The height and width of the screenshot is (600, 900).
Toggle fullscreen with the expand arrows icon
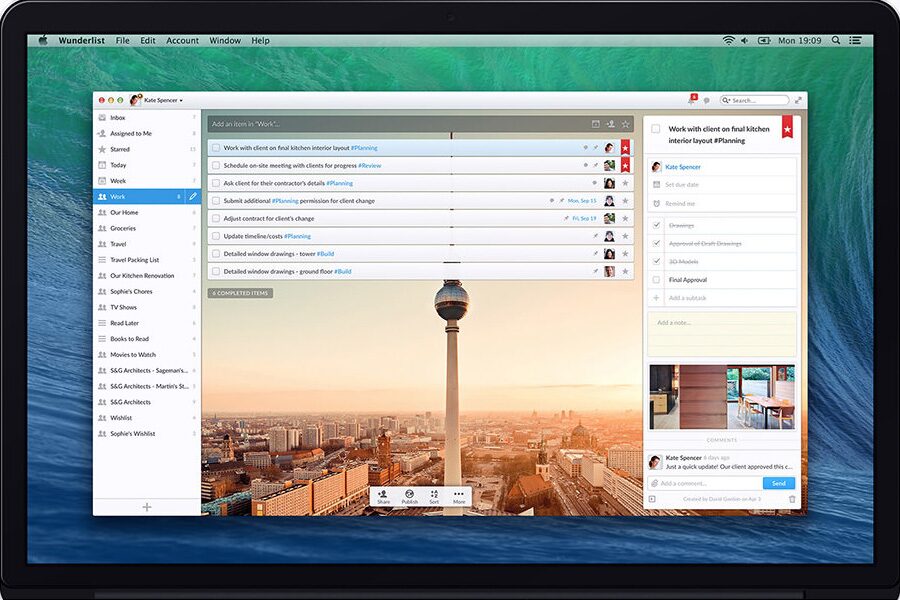point(798,100)
